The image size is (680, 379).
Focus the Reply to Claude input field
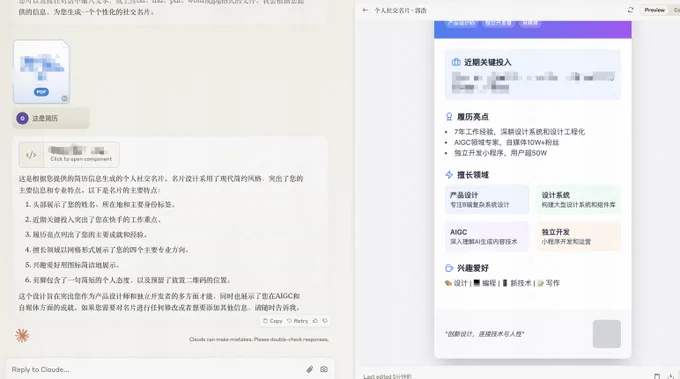(156, 369)
